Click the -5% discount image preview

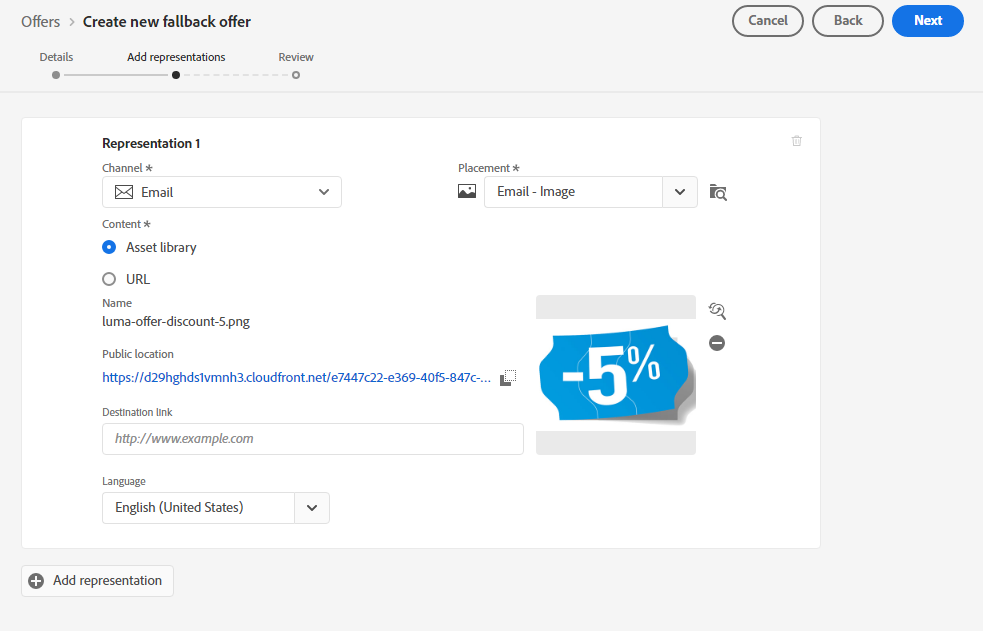coord(616,375)
